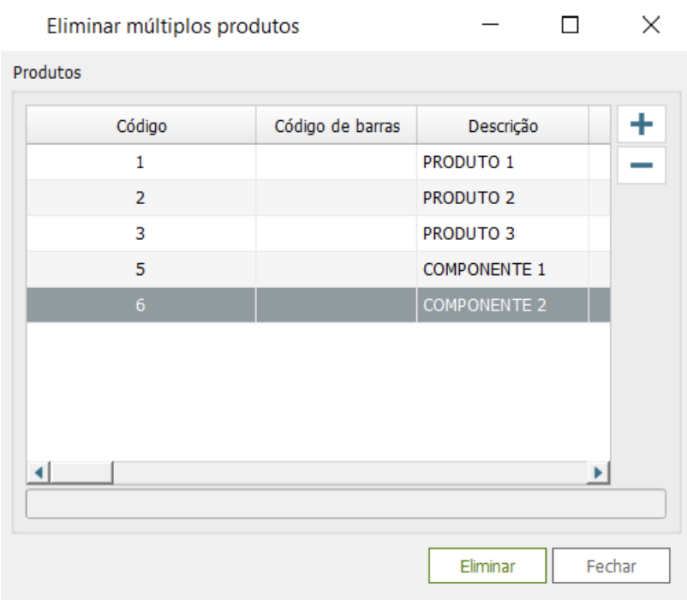Click the scroll left arrow of table
This screenshot has height=600, width=687.
coord(38,473)
